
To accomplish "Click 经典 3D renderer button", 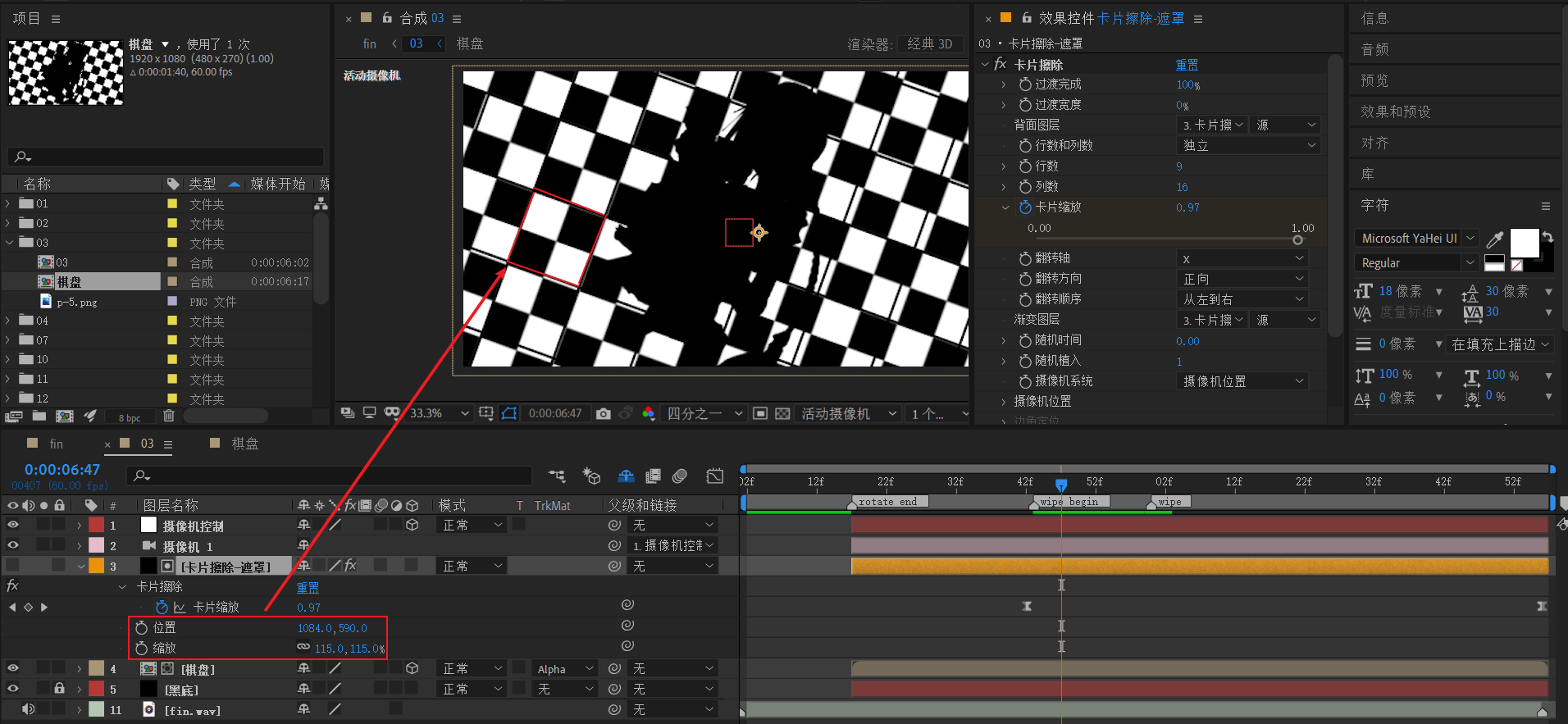I will pyautogui.click(x=930, y=43).
